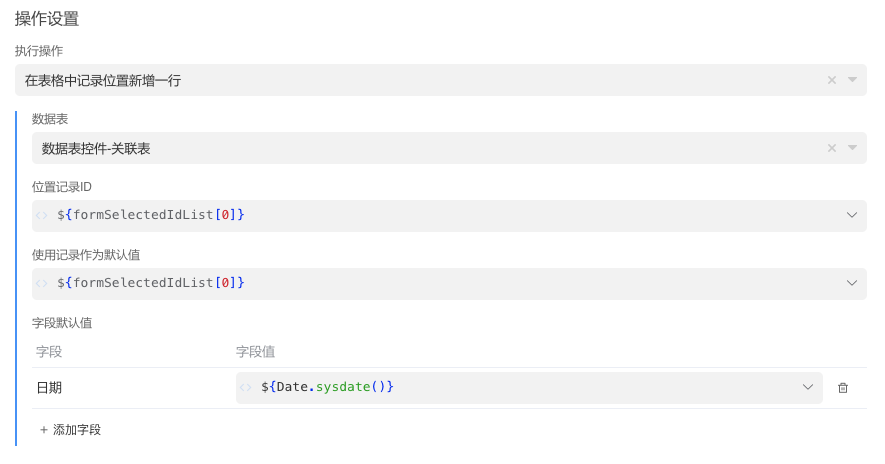
Task: Expand the 日期 field value chevron
Action: coord(808,387)
